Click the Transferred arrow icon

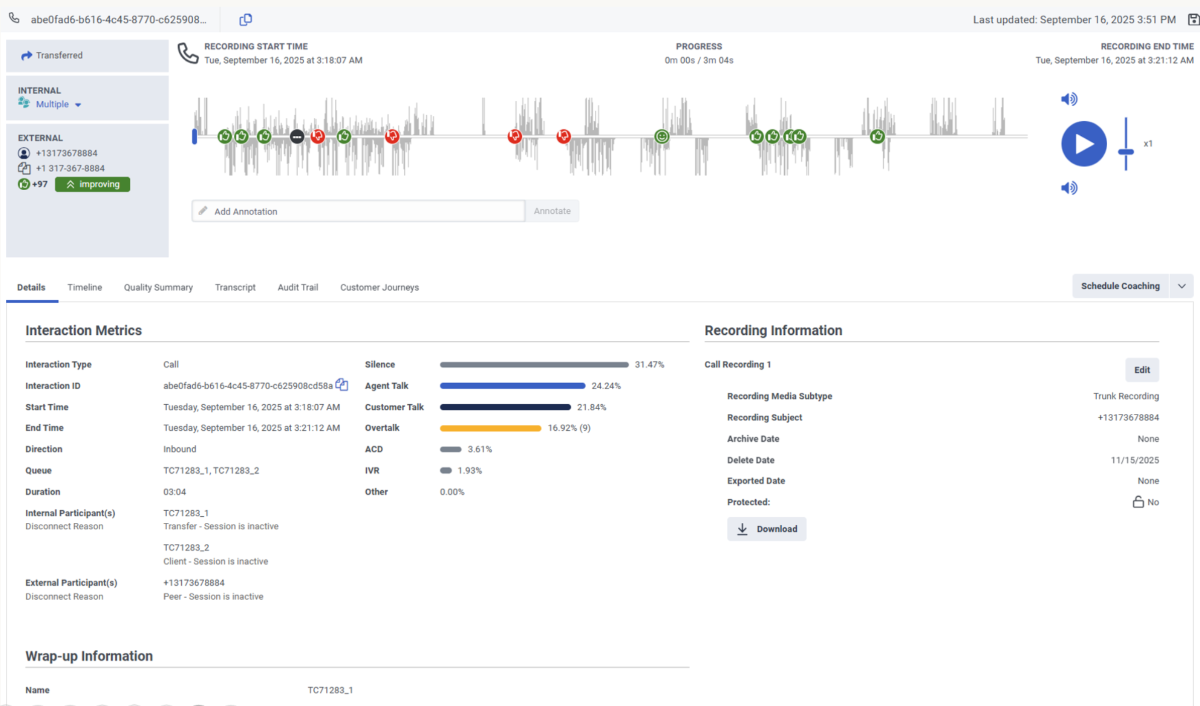27,56
